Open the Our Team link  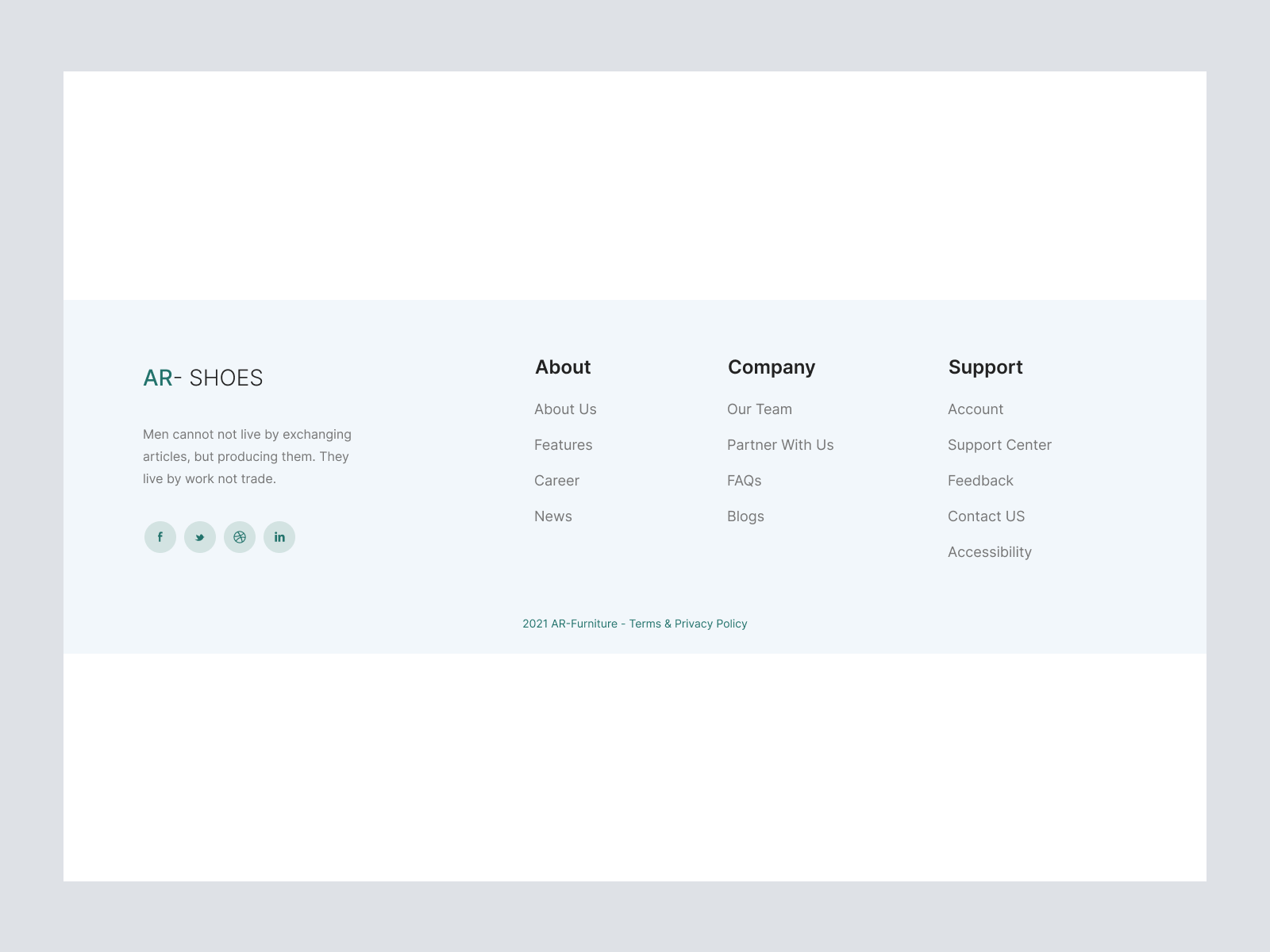[759, 409]
